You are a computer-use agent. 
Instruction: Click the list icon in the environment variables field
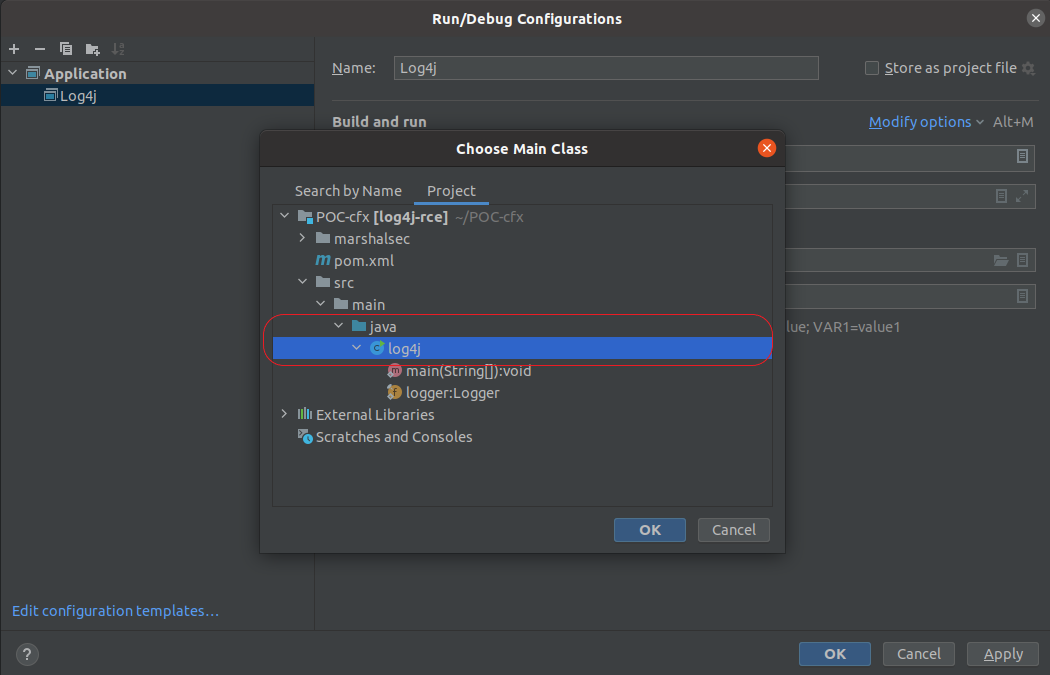point(1022,295)
